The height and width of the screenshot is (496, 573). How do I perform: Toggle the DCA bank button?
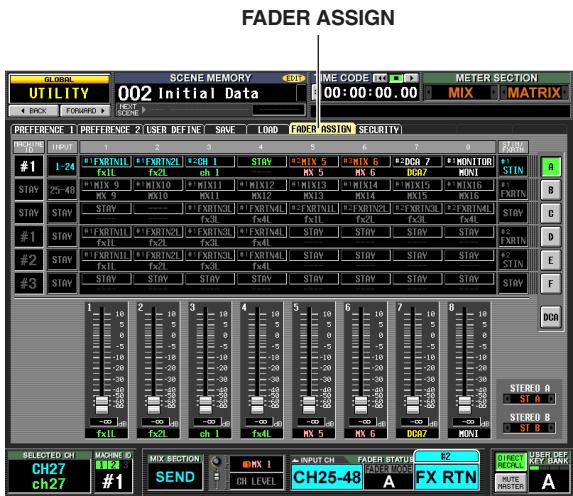pos(551,317)
